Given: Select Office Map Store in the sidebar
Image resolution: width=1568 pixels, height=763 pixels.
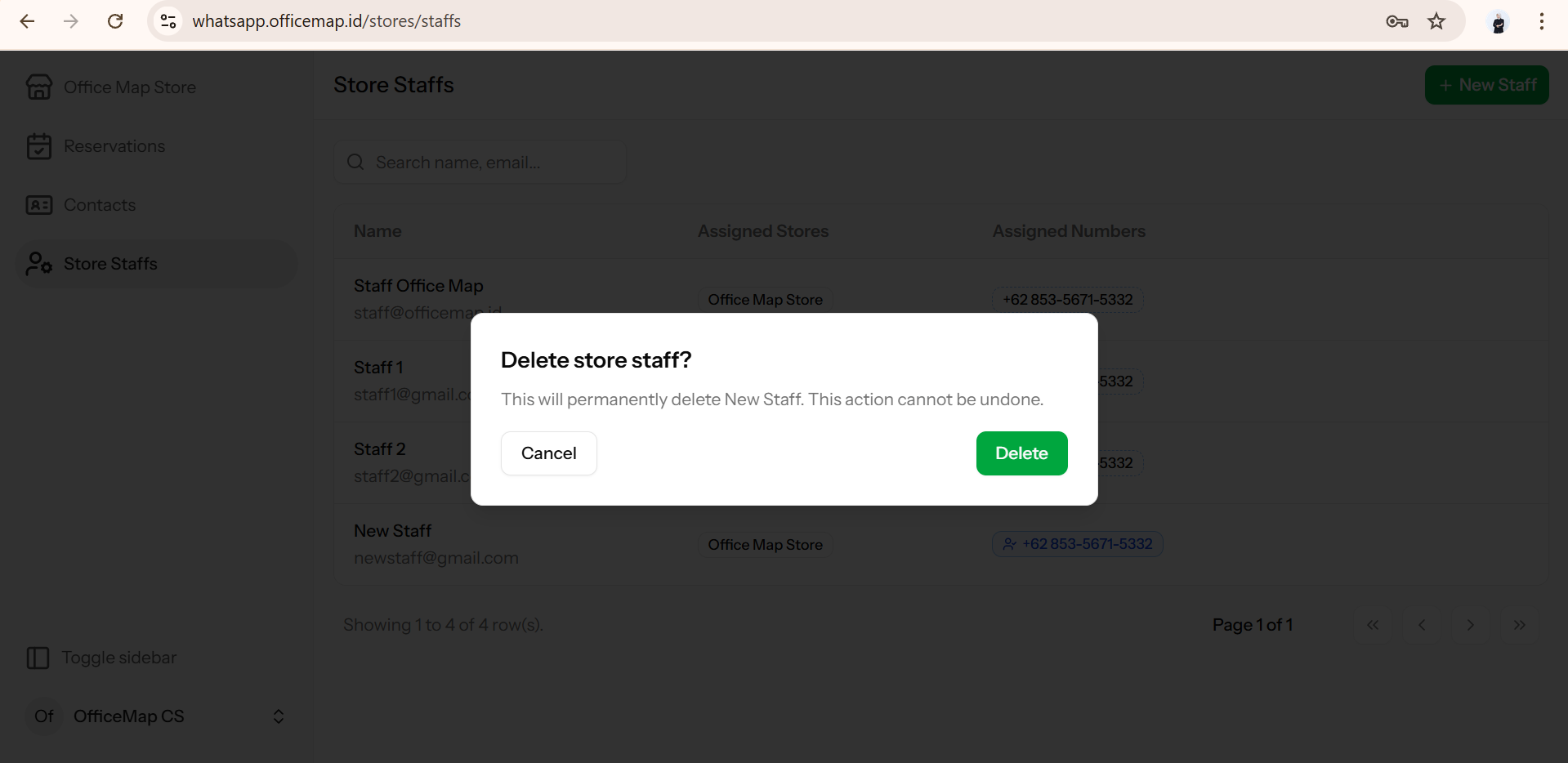Looking at the screenshot, I should (x=130, y=87).
